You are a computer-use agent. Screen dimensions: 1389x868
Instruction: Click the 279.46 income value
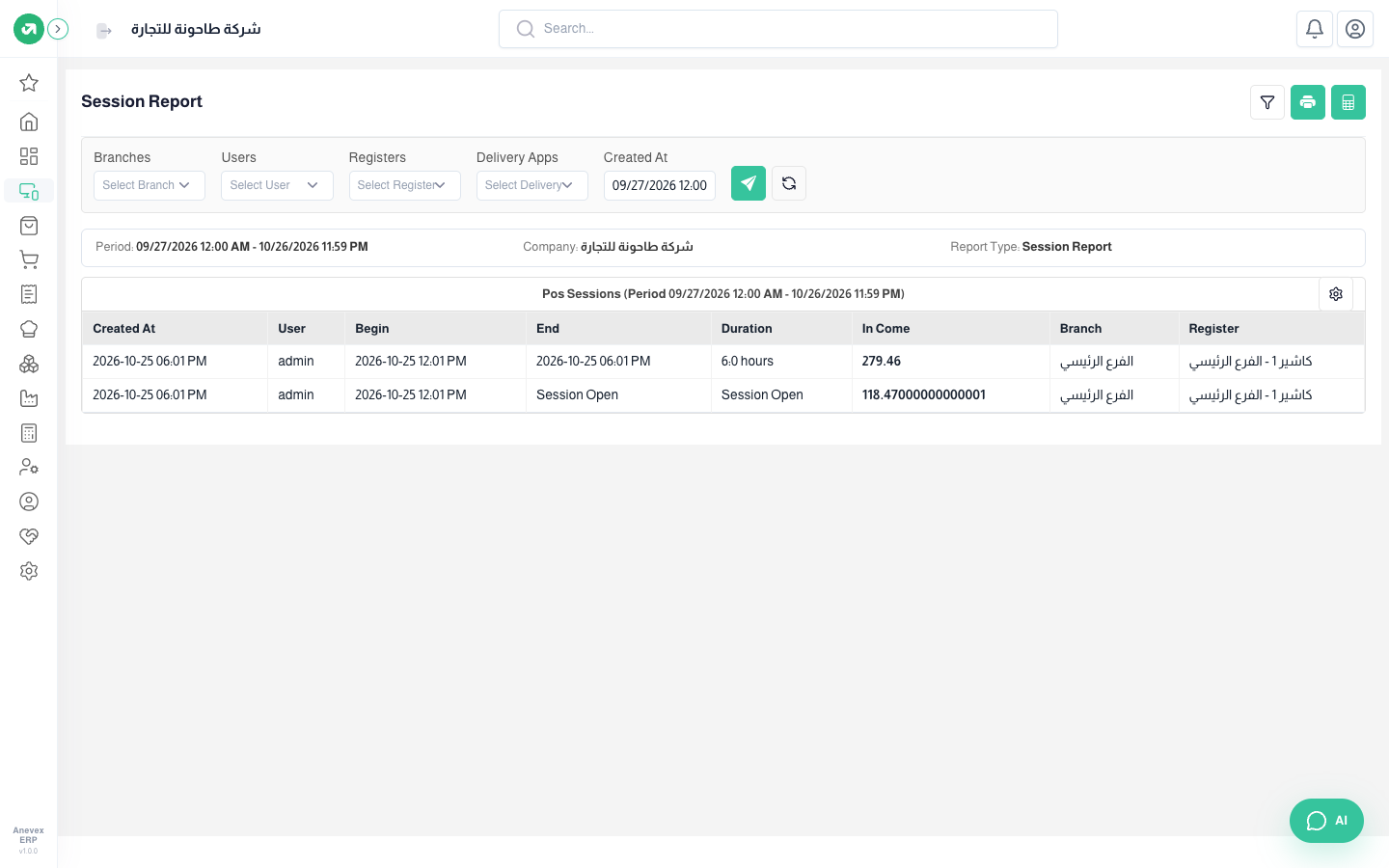[x=882, y=362]
